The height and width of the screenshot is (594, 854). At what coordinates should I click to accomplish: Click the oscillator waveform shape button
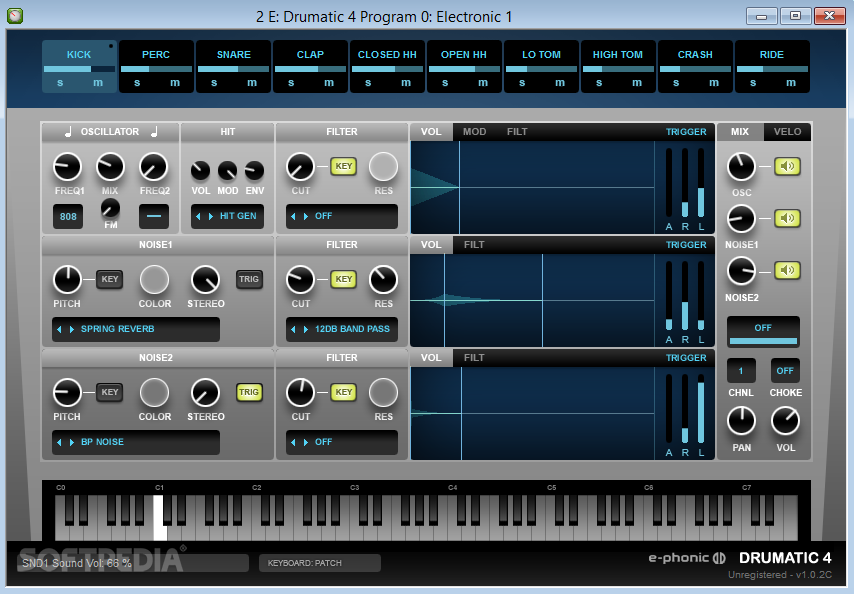click(154, 216)
